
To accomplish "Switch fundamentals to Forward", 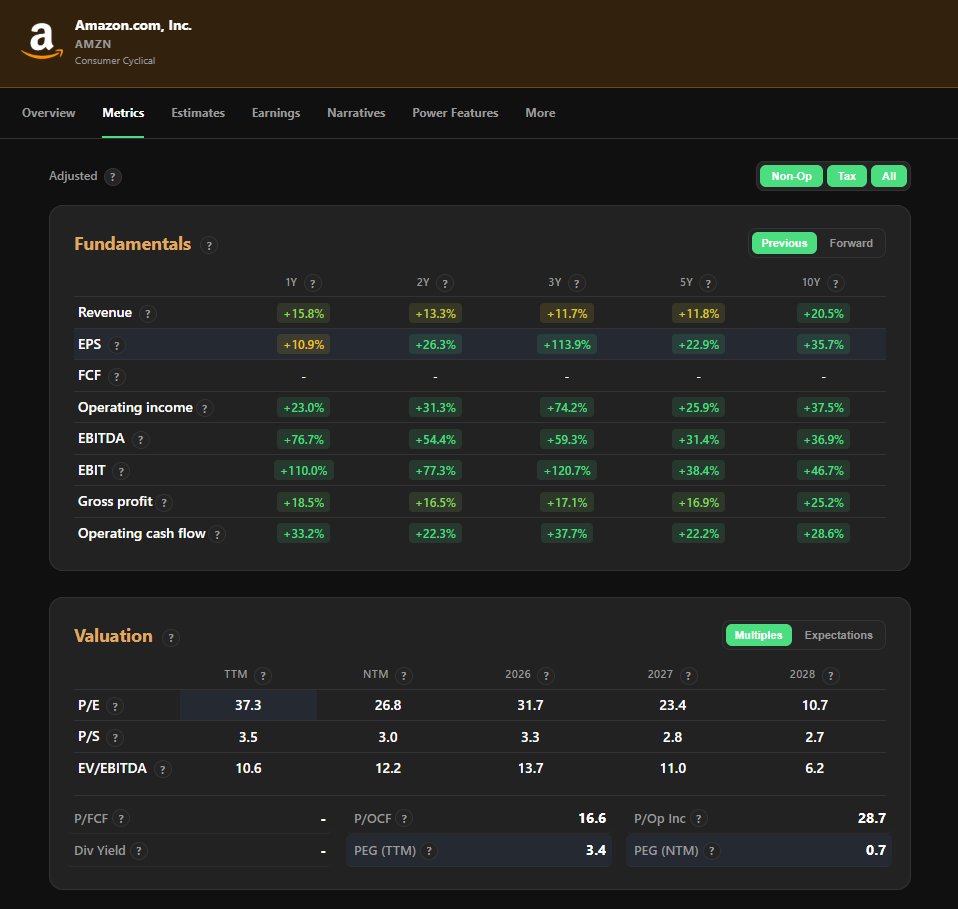I will (850, 243).
